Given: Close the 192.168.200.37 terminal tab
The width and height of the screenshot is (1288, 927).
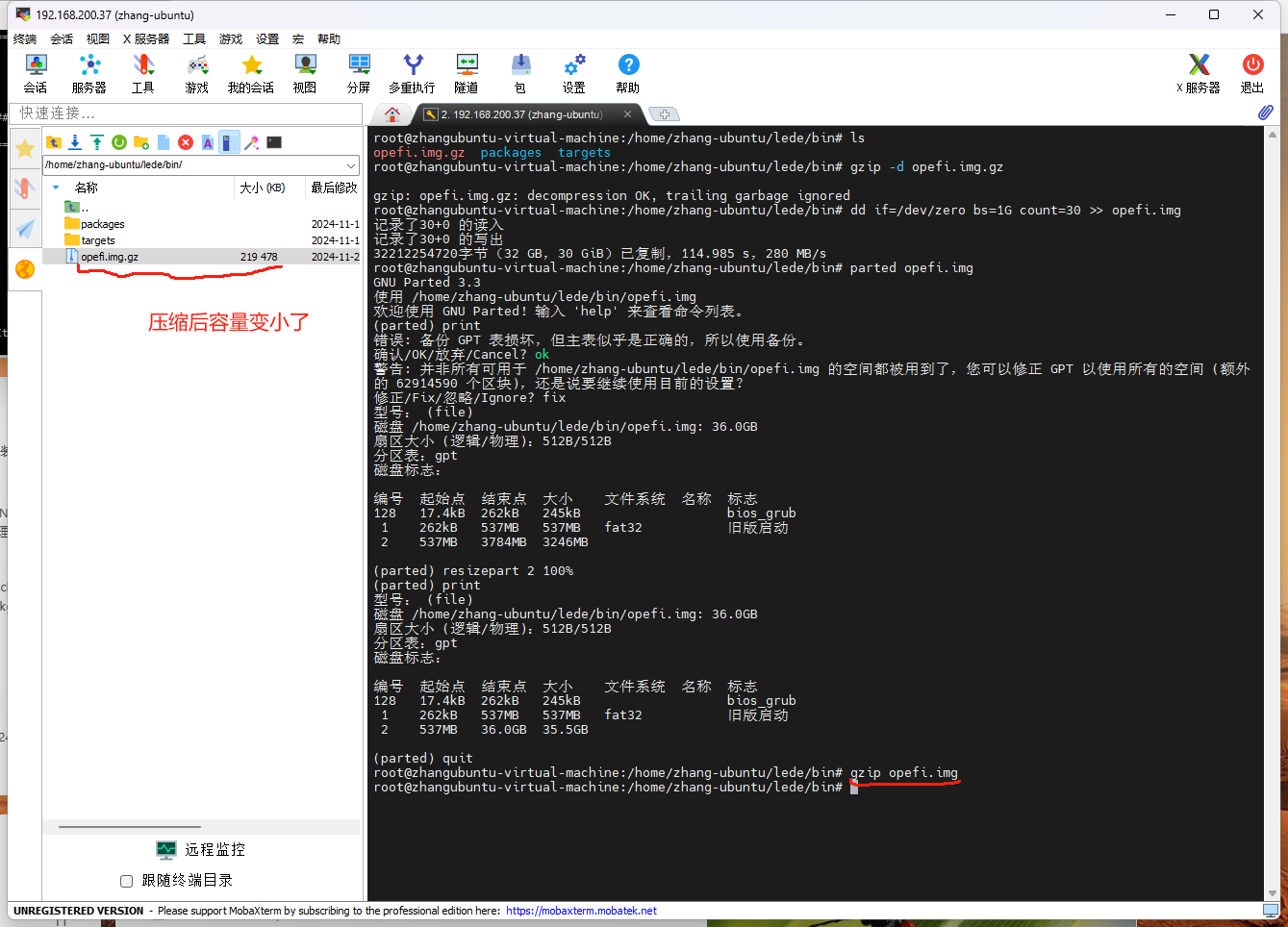Looking at the screenshot, I should pyautogui.click(x=627, y=113).
